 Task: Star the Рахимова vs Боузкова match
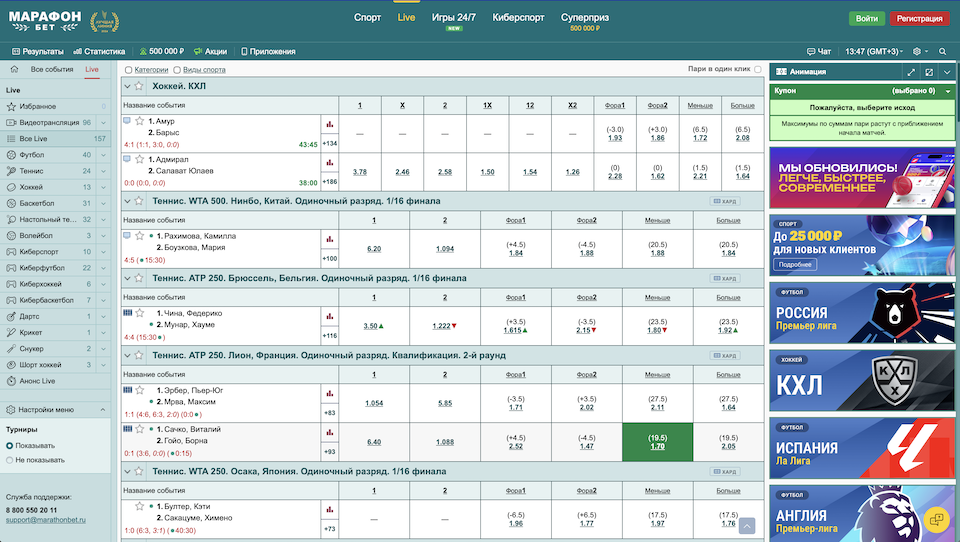(140, 236)
